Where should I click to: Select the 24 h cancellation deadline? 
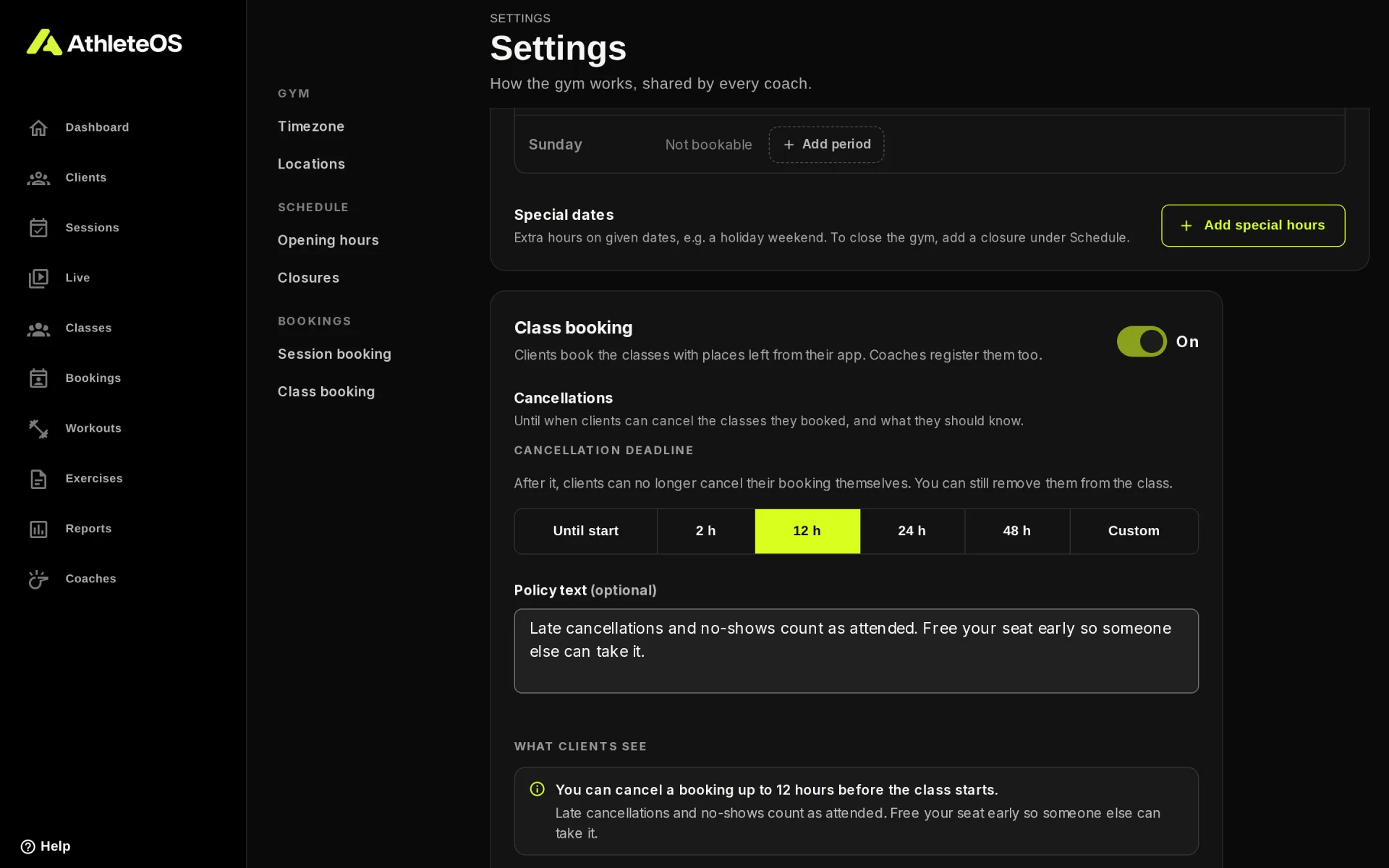click(x=912, y=531)
